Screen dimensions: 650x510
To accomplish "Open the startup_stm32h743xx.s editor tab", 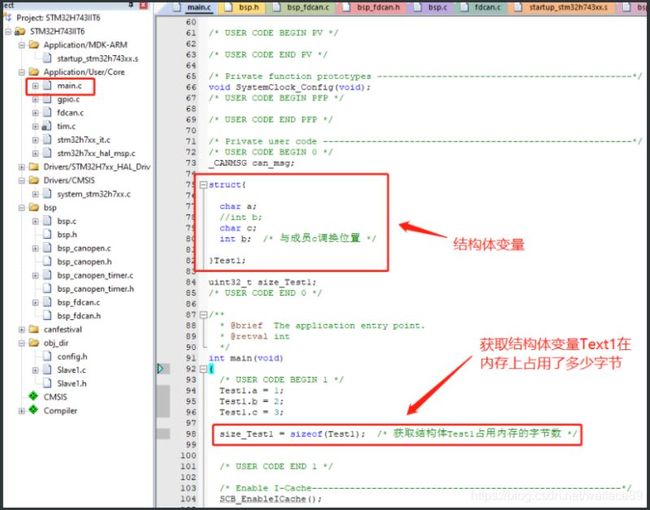I will 562,7.
